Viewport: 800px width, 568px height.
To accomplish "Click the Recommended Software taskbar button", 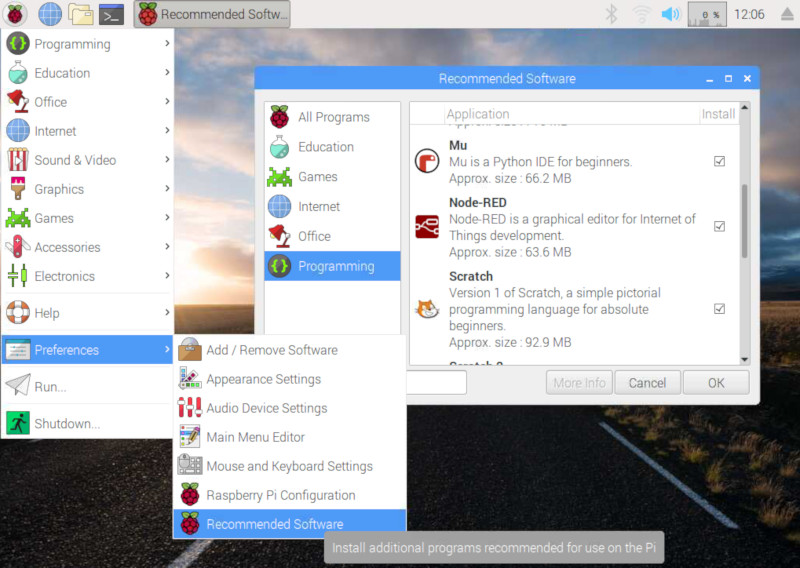I will (x=212, y=14).
